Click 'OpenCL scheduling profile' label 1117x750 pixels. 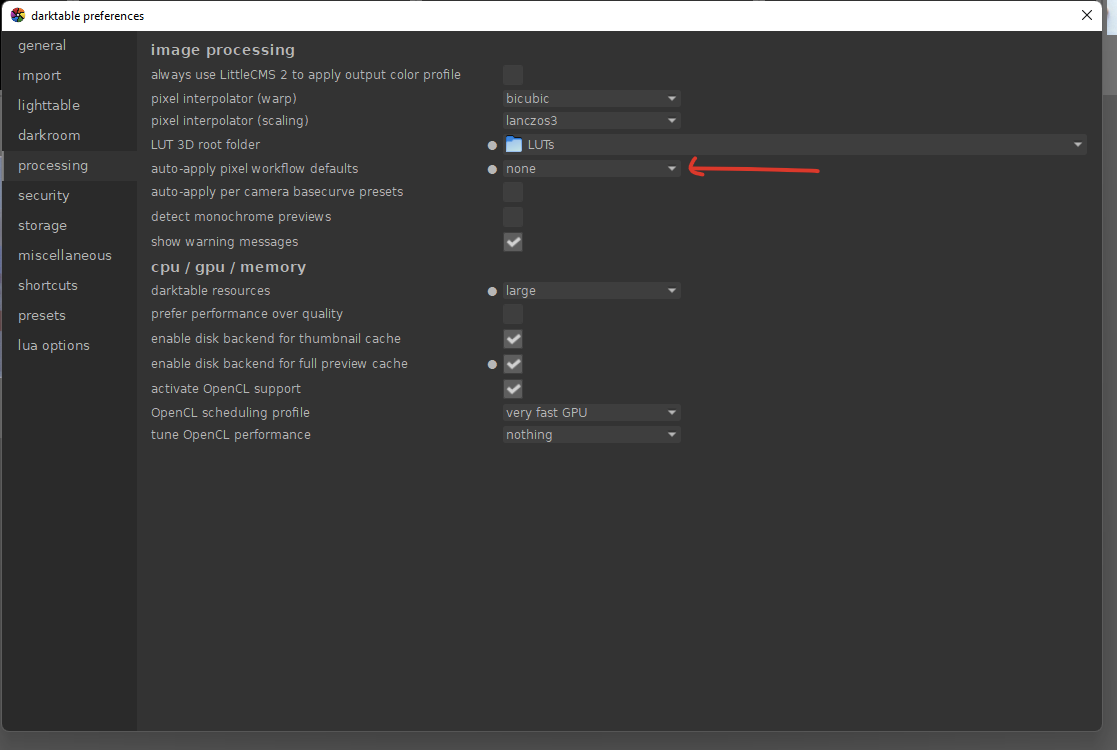pyautogui.click(x=230, y=412)
